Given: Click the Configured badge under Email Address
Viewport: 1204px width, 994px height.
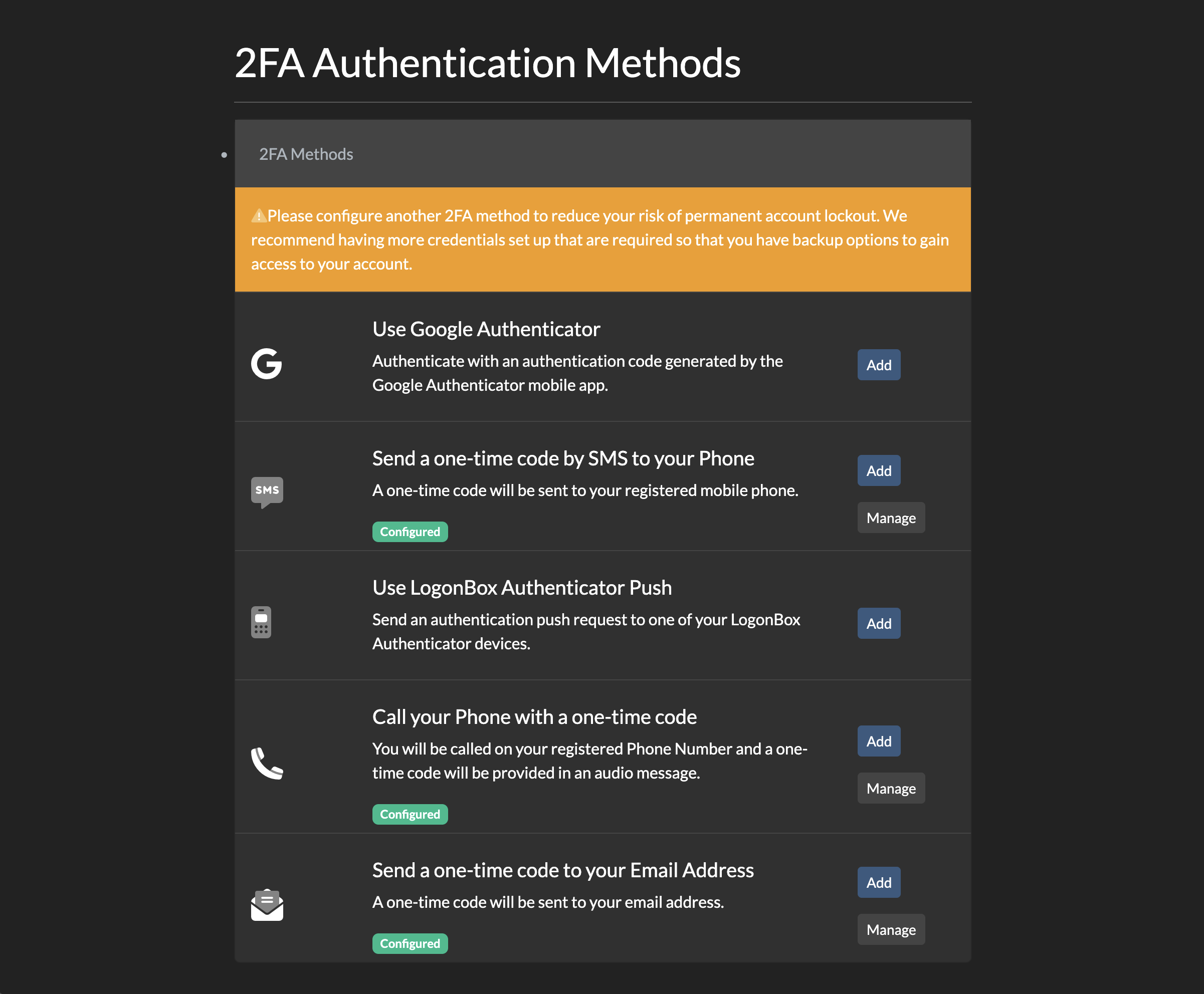Looking at the screenshot, I should [410, 943].
